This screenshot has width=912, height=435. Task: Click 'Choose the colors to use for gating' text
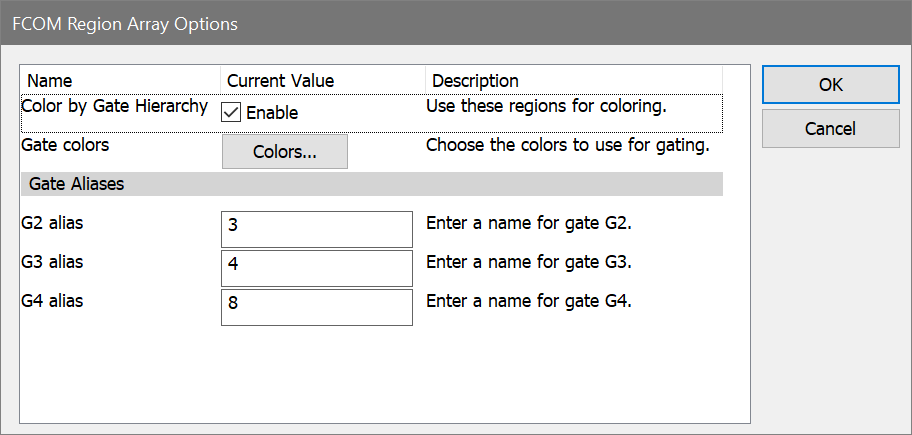pos(568,145)
